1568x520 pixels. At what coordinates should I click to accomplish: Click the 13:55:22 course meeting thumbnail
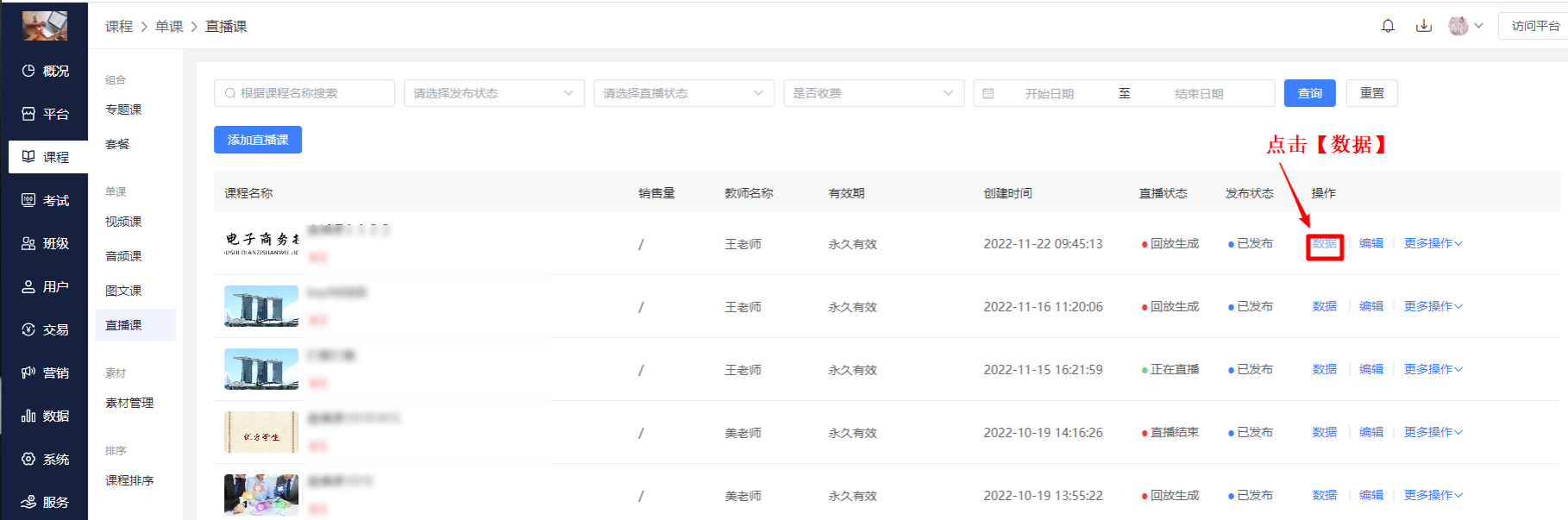pos(261,495)
